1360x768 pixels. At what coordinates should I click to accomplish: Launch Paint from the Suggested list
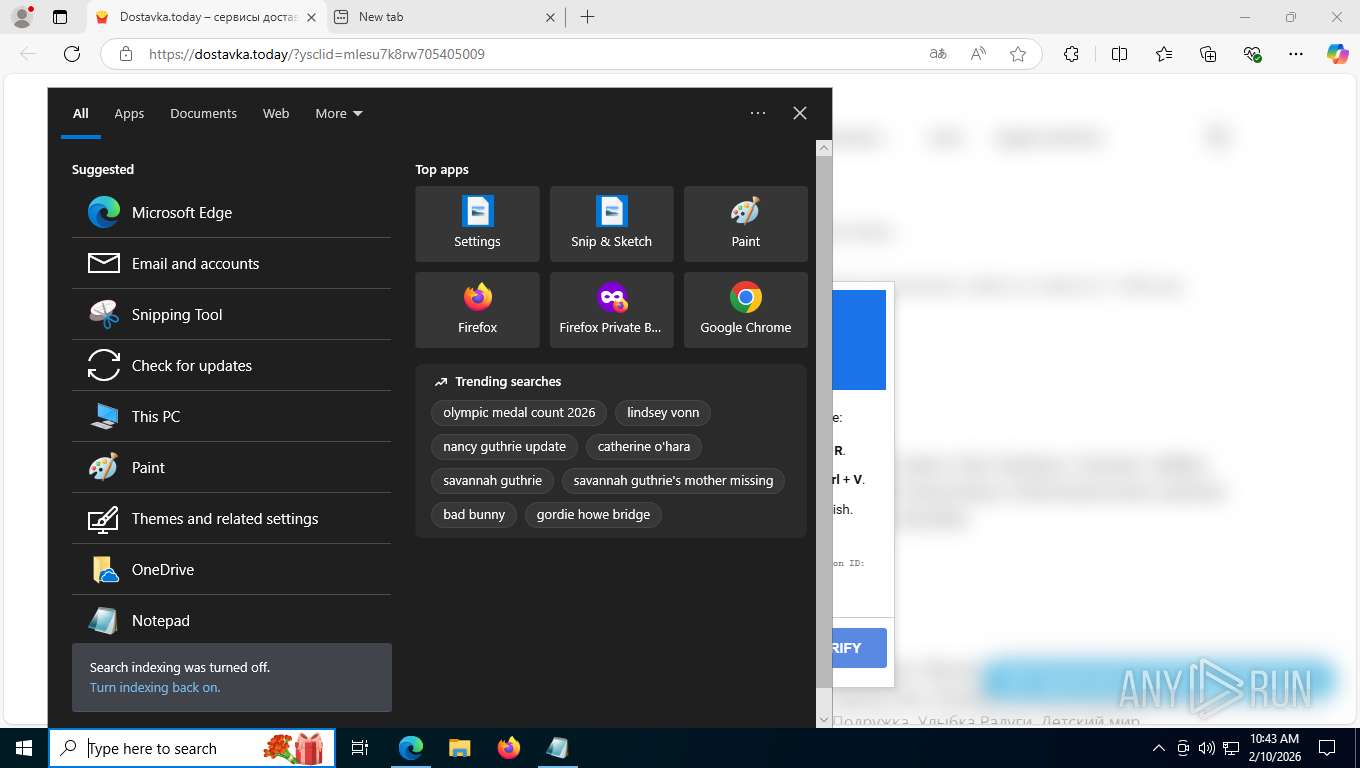click(x=231, y=467)
